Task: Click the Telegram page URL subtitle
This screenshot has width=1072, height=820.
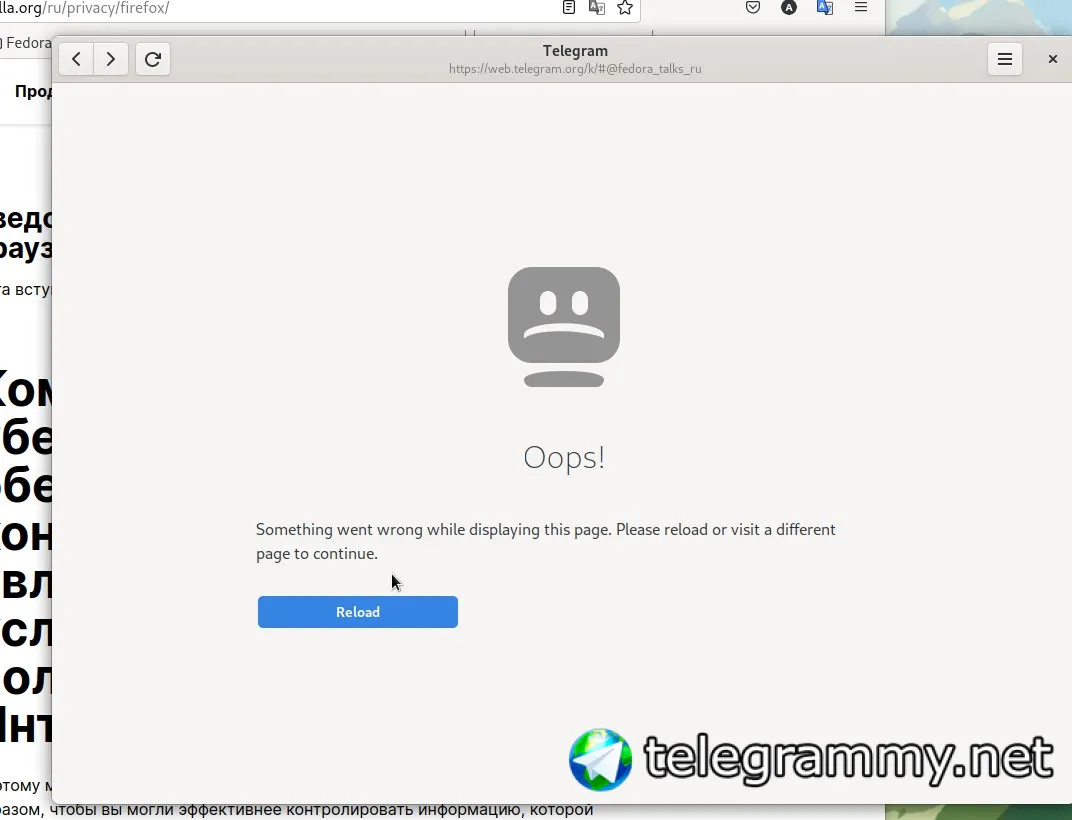Action: [575, 69]
